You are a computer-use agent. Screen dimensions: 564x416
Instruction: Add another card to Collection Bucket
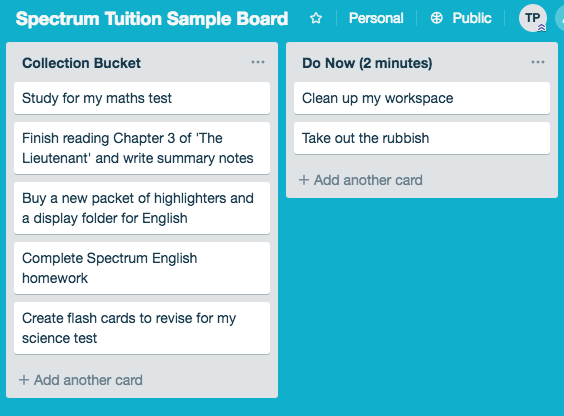[x=81, y=380]
